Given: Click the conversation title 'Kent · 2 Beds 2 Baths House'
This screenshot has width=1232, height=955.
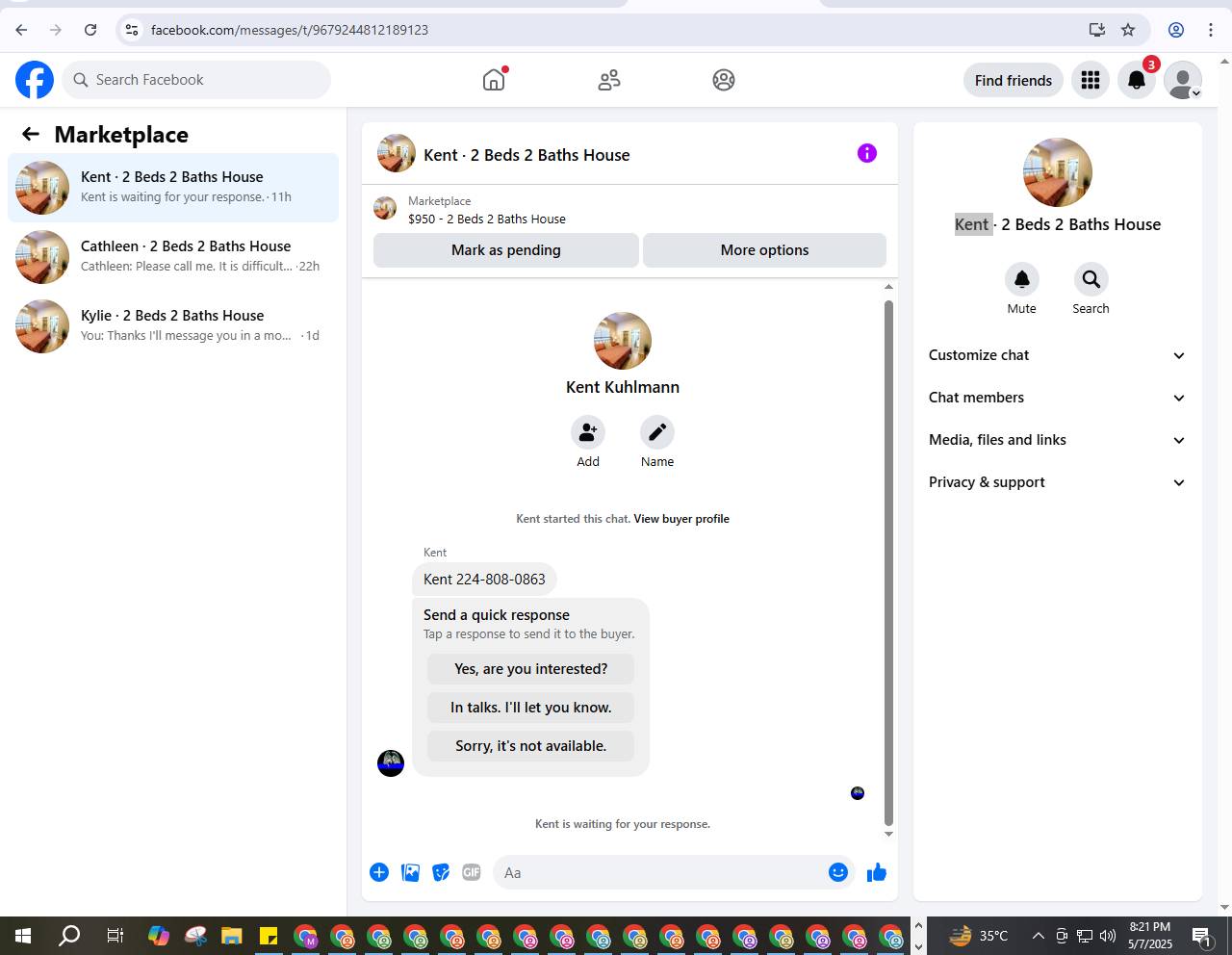Looking at the screenshot, I should (x=526, y=155).
